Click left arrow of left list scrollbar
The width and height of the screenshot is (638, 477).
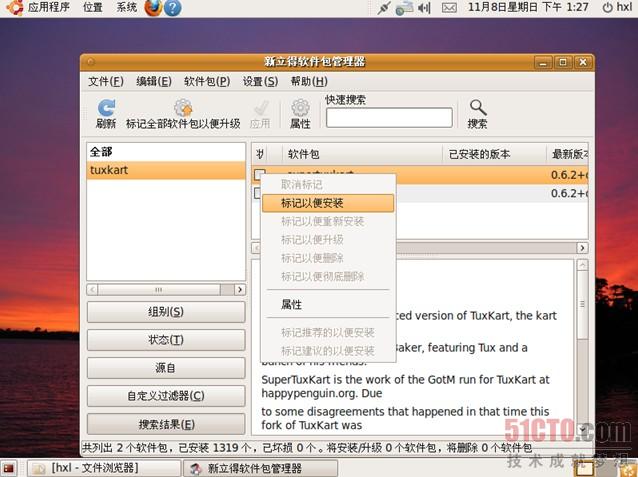pyautogui.click(x=92, y=289)
